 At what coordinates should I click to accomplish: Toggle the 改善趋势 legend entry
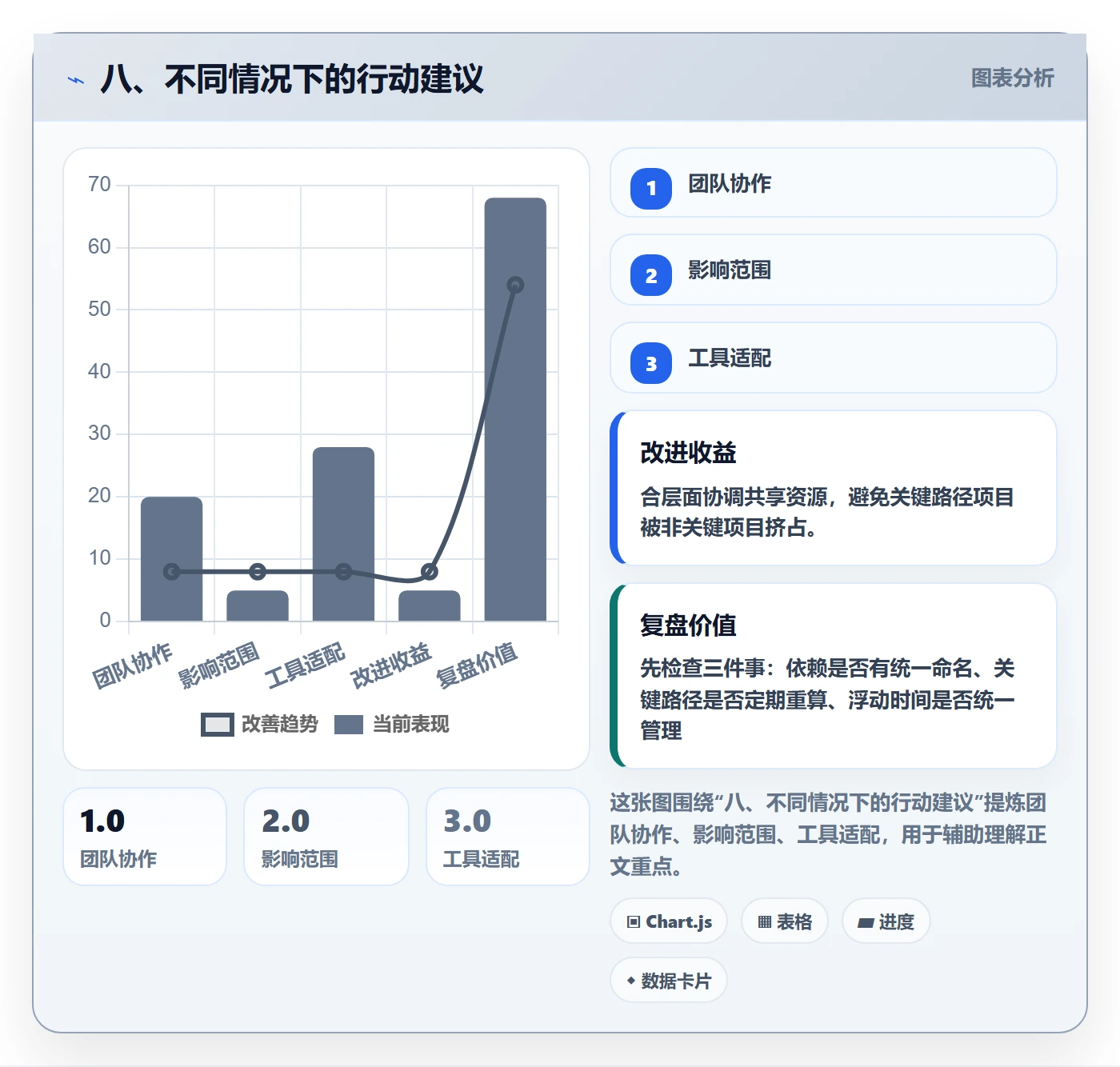coord(259,725)
